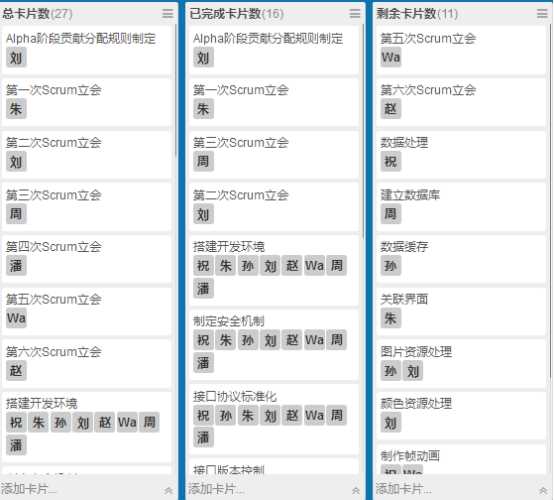Open 第六次Scrum立会 card in 总卡片数 list
Image resolution: width=554 pixels, height=500 pixels.
coord(86,363)
